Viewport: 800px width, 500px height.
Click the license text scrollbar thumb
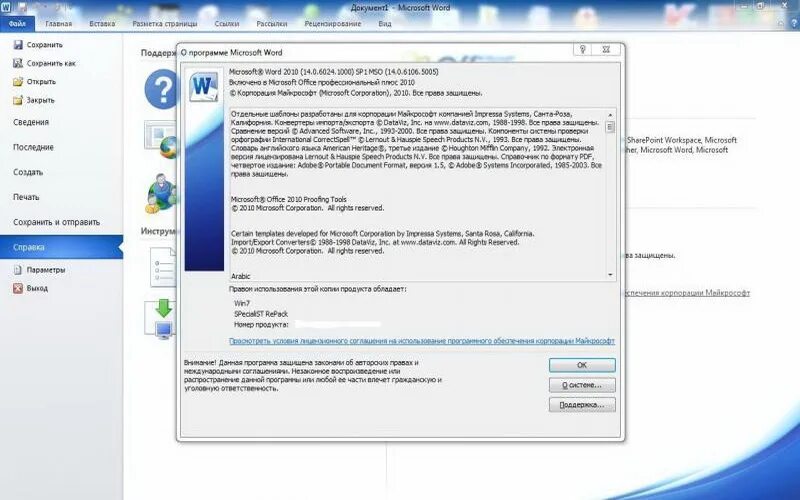click(x=610, y=127)
